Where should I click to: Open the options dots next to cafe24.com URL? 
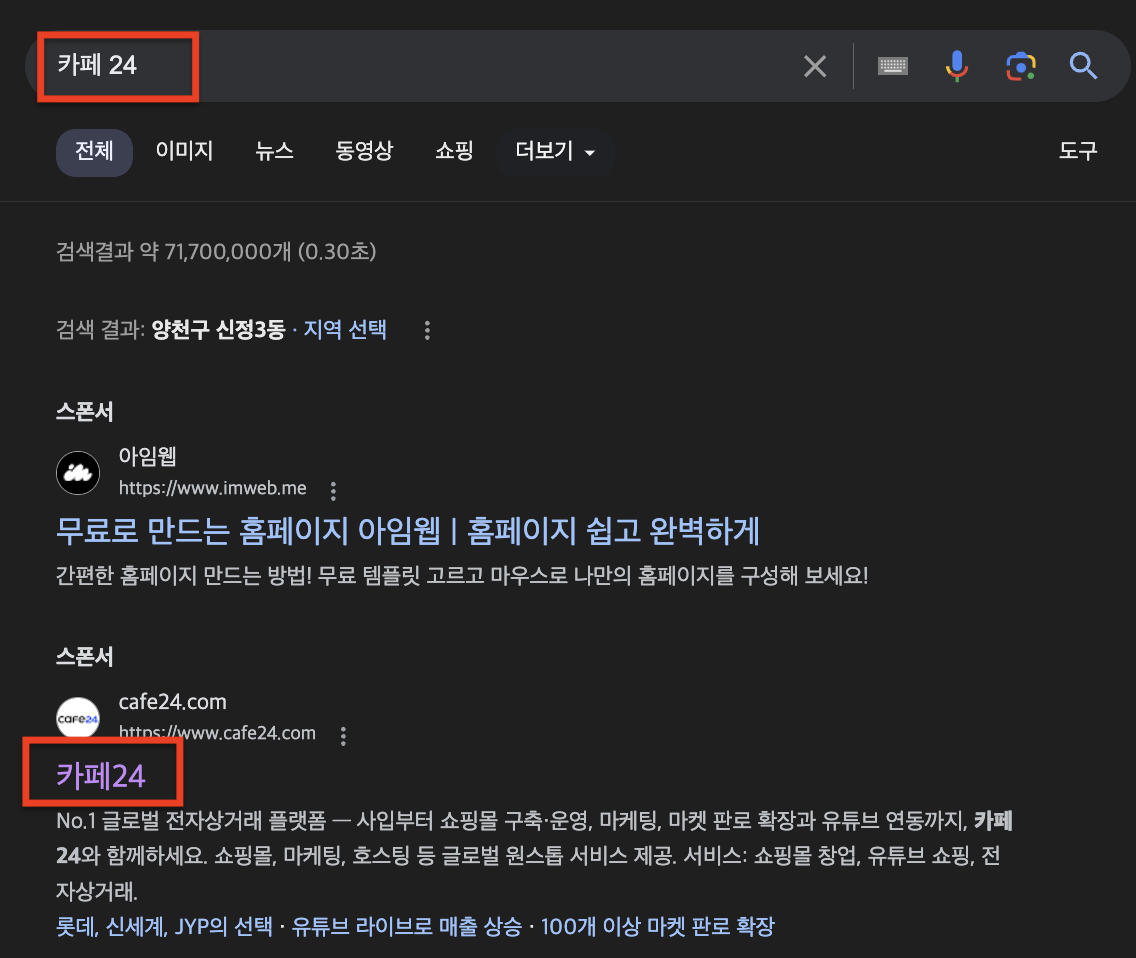coord(343,736)
